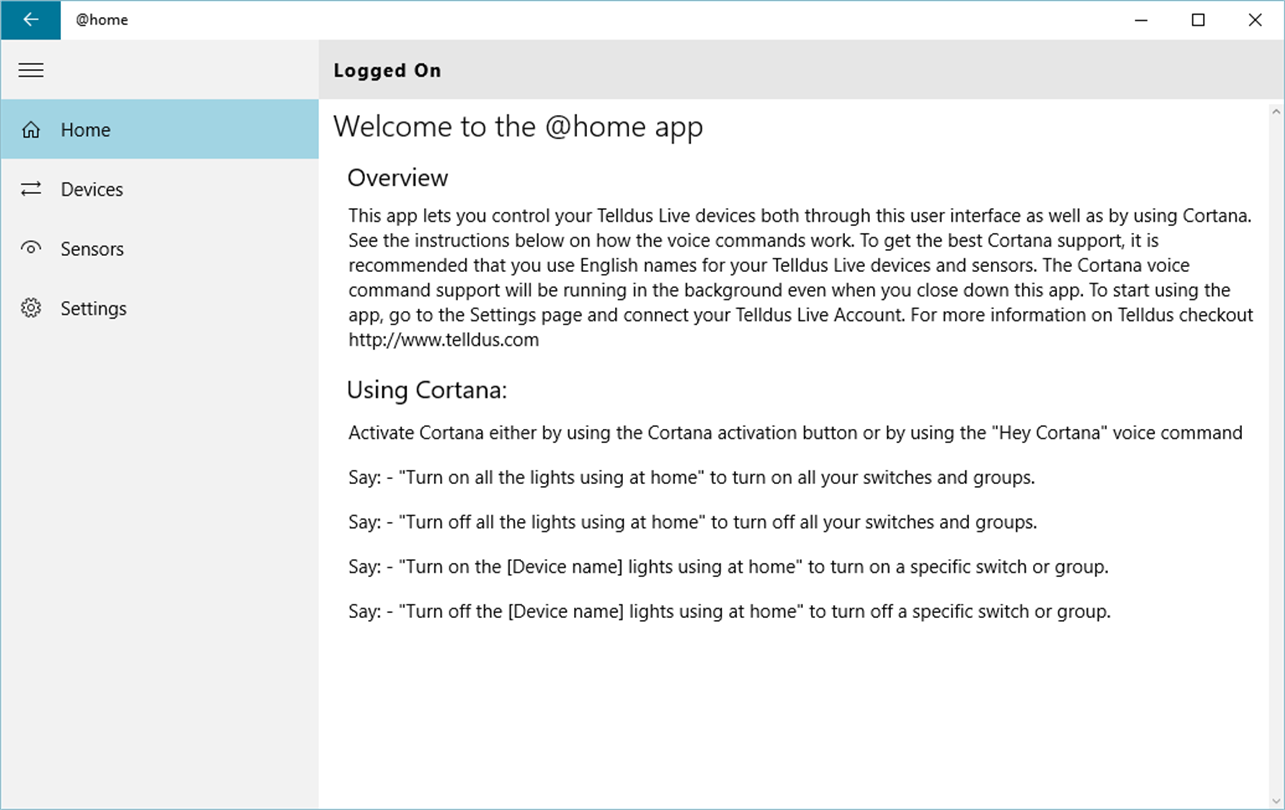
Task: Go to the Sensors page label
Action: coord(92,249)
